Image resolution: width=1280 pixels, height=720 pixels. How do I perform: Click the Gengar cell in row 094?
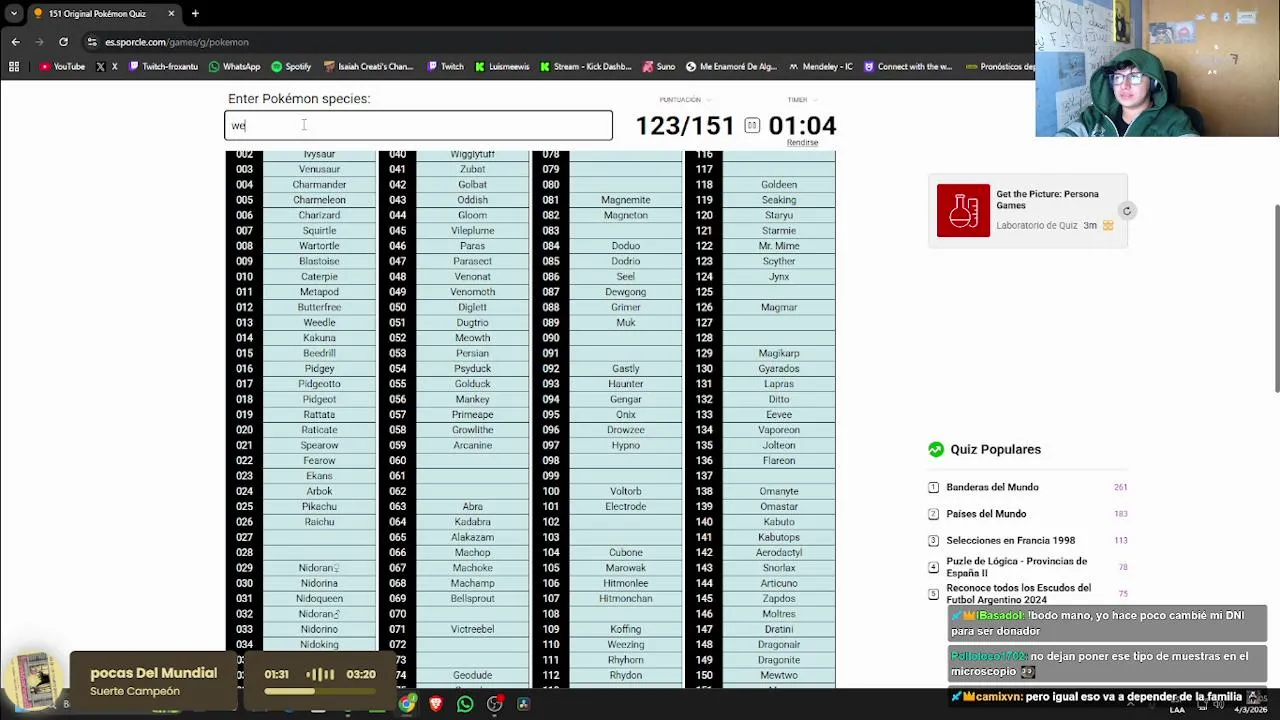point(625,399)
